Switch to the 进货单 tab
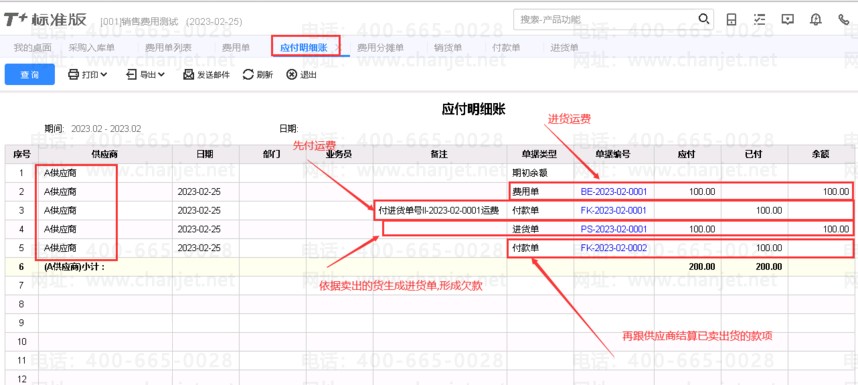Image resolution: width=858 pixels, height=385 pixels. [x=564, y=48]
